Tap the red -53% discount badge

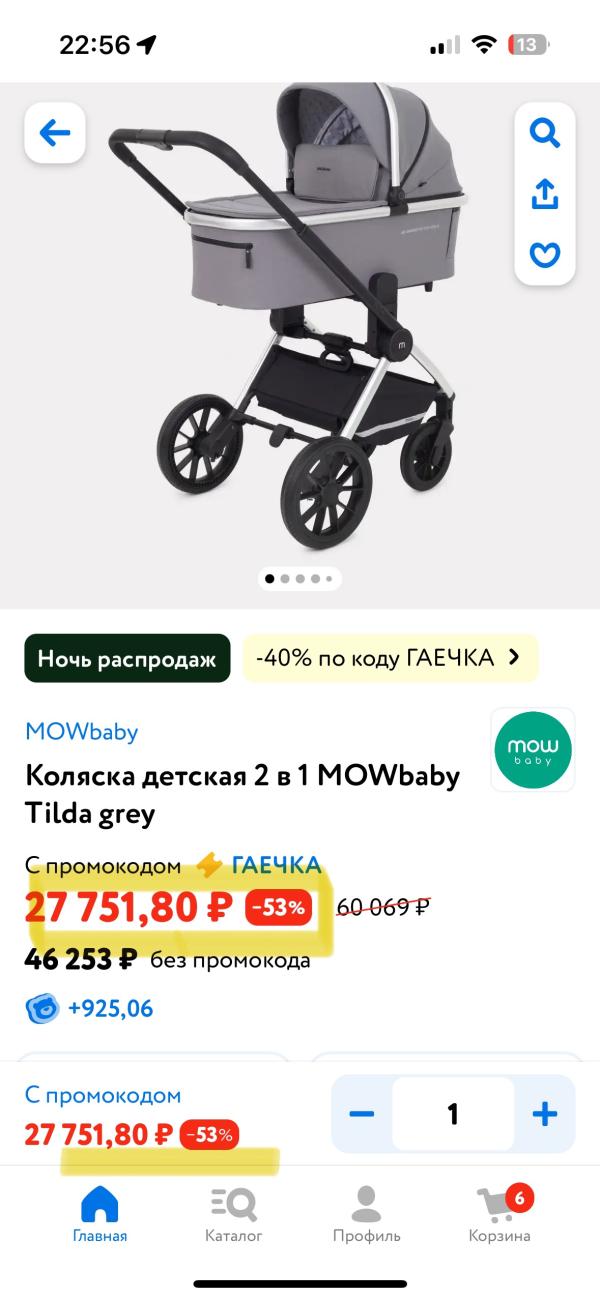pos(281,908)
